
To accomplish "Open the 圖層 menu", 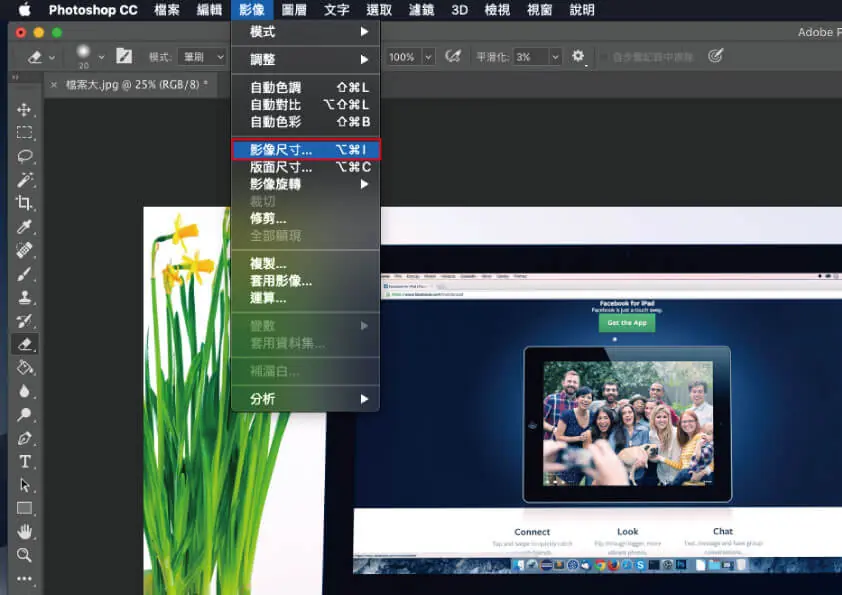I will pyautogui.click(x=294, y=10).
